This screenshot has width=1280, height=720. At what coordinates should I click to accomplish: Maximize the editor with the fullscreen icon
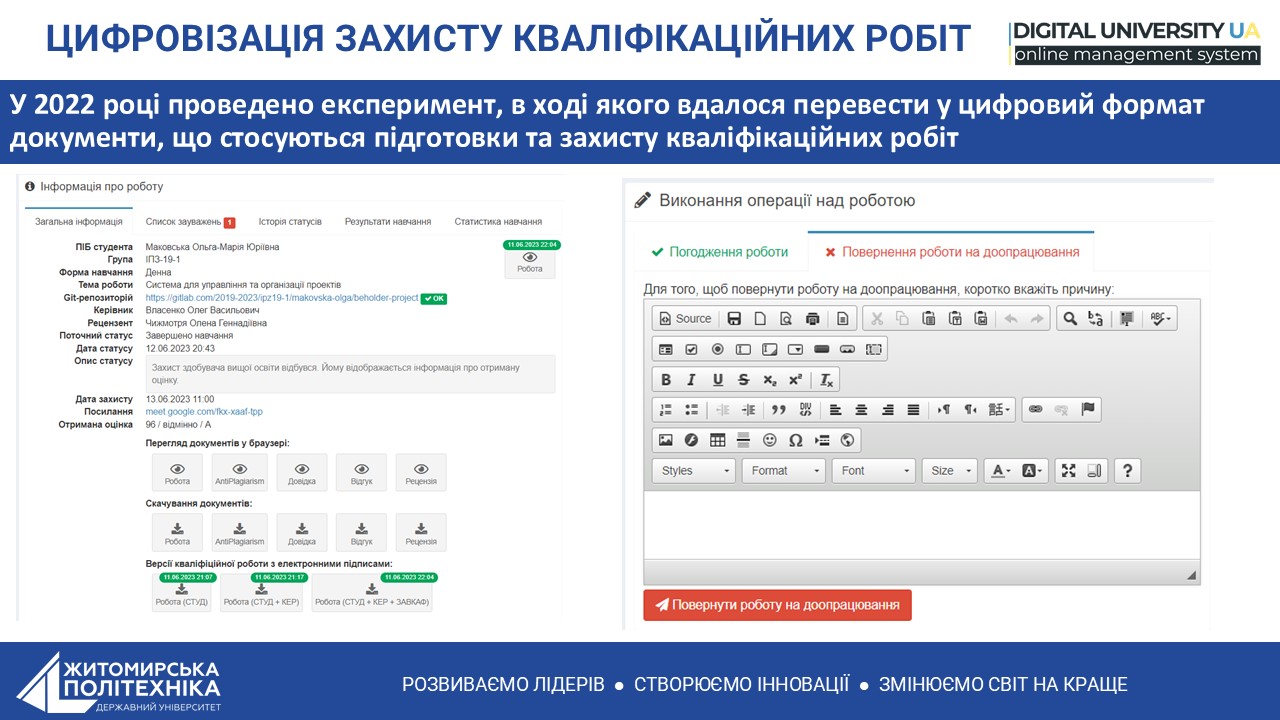pyautogui.click(x=1068, y=471)
